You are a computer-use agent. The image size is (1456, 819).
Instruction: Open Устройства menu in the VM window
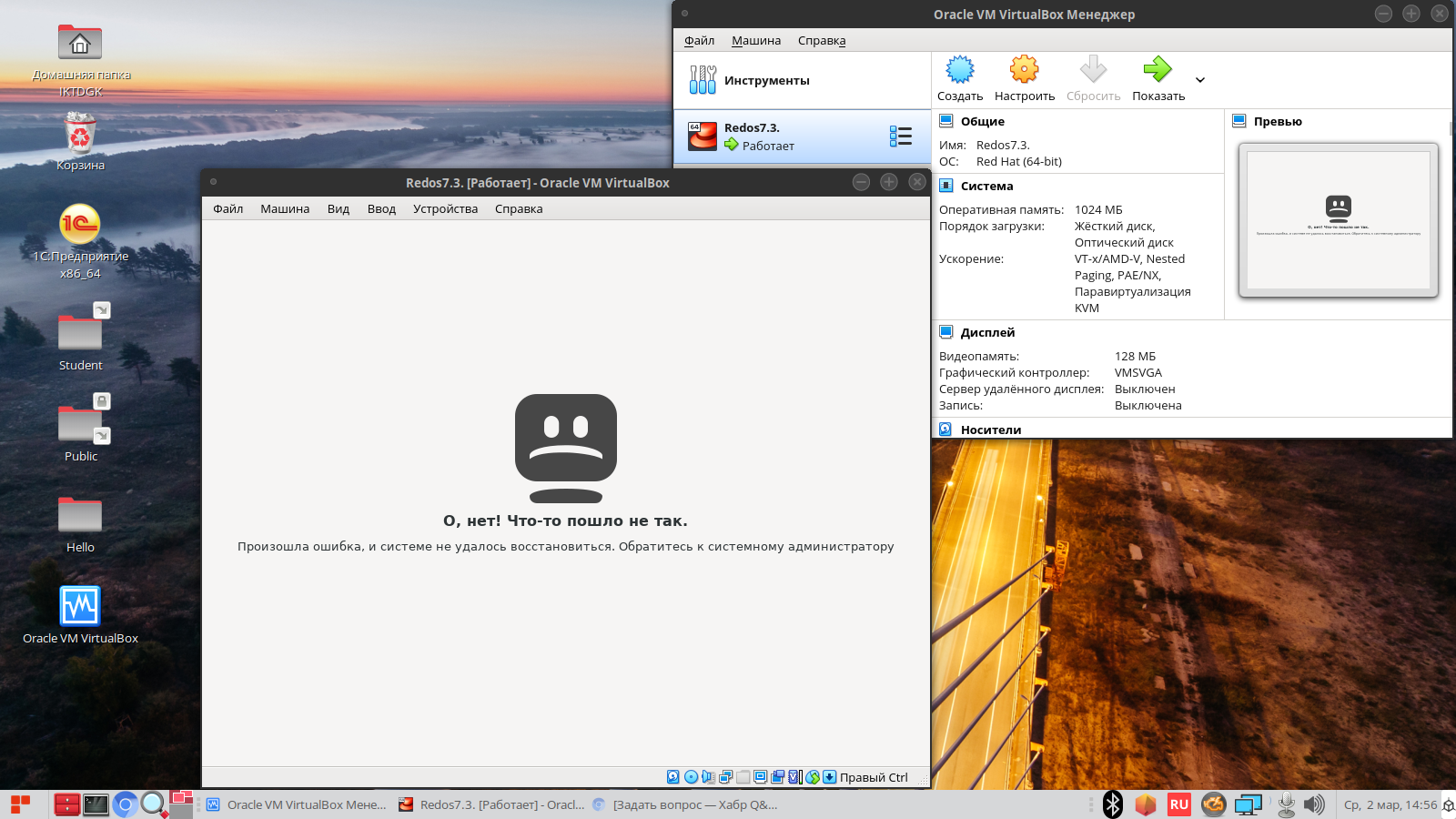(x=445, y=208)
